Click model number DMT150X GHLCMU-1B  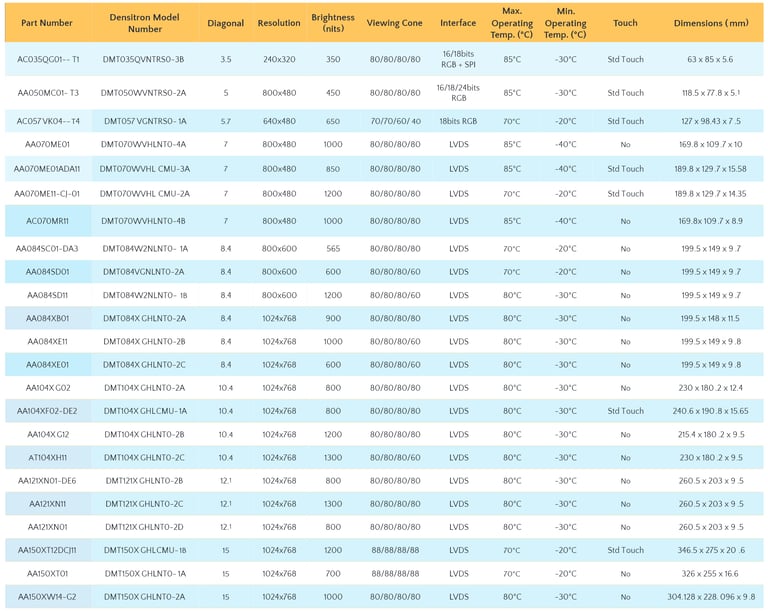[x=145, y=550]
